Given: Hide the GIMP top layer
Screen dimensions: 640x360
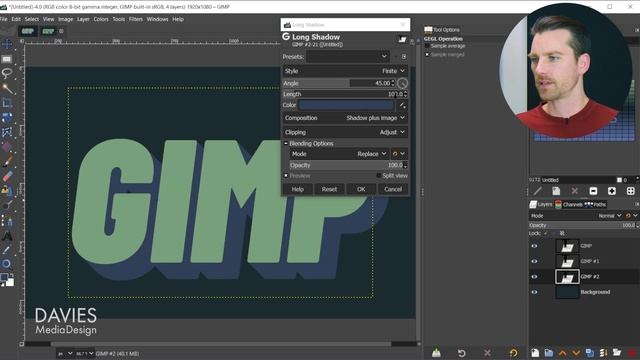Looking at the screenshot, I should pos(534,246).
